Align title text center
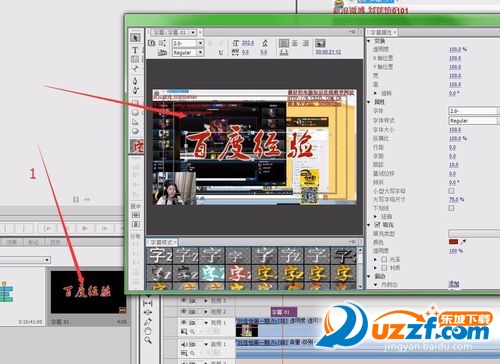Image resolution: width=500 pixels, height=364 pixels. pos(295,43)
